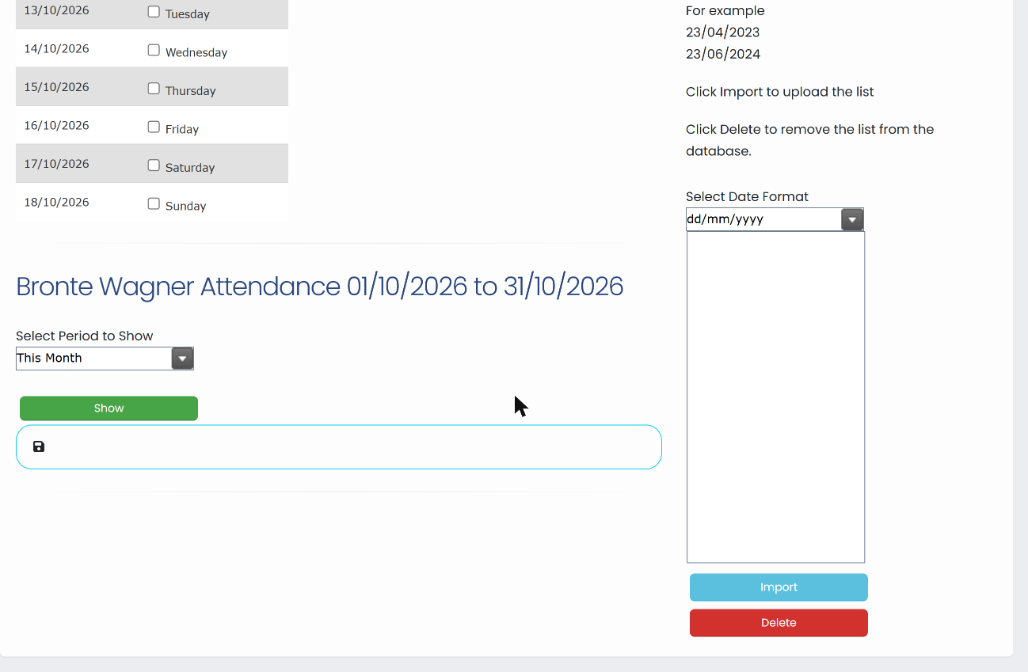Viewport: 1028px width, 672px height.
Task: Click the Select Period to Show label
Action: (x=85, y=336)
